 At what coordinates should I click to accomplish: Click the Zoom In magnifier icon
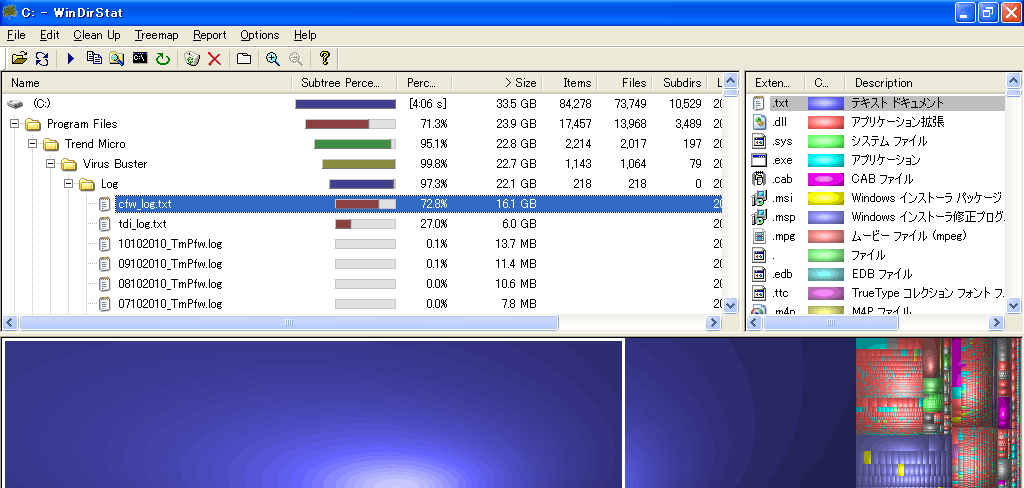tap(272, 59)
